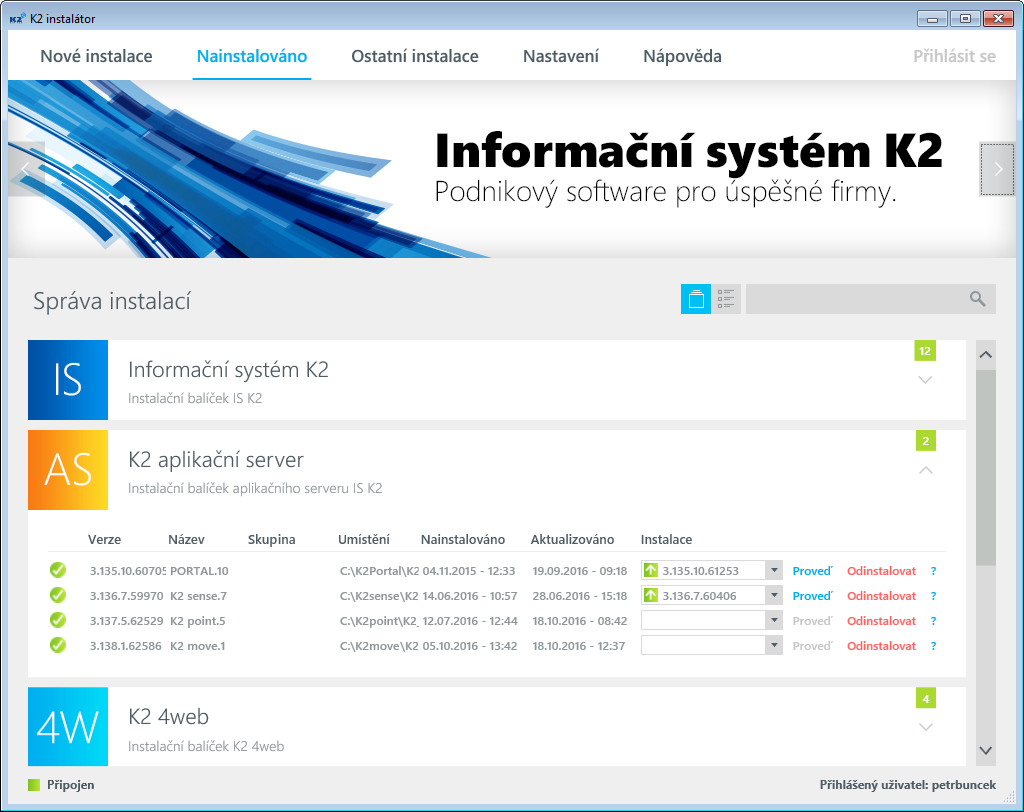Click the Umístění column header

click(364, 540)
